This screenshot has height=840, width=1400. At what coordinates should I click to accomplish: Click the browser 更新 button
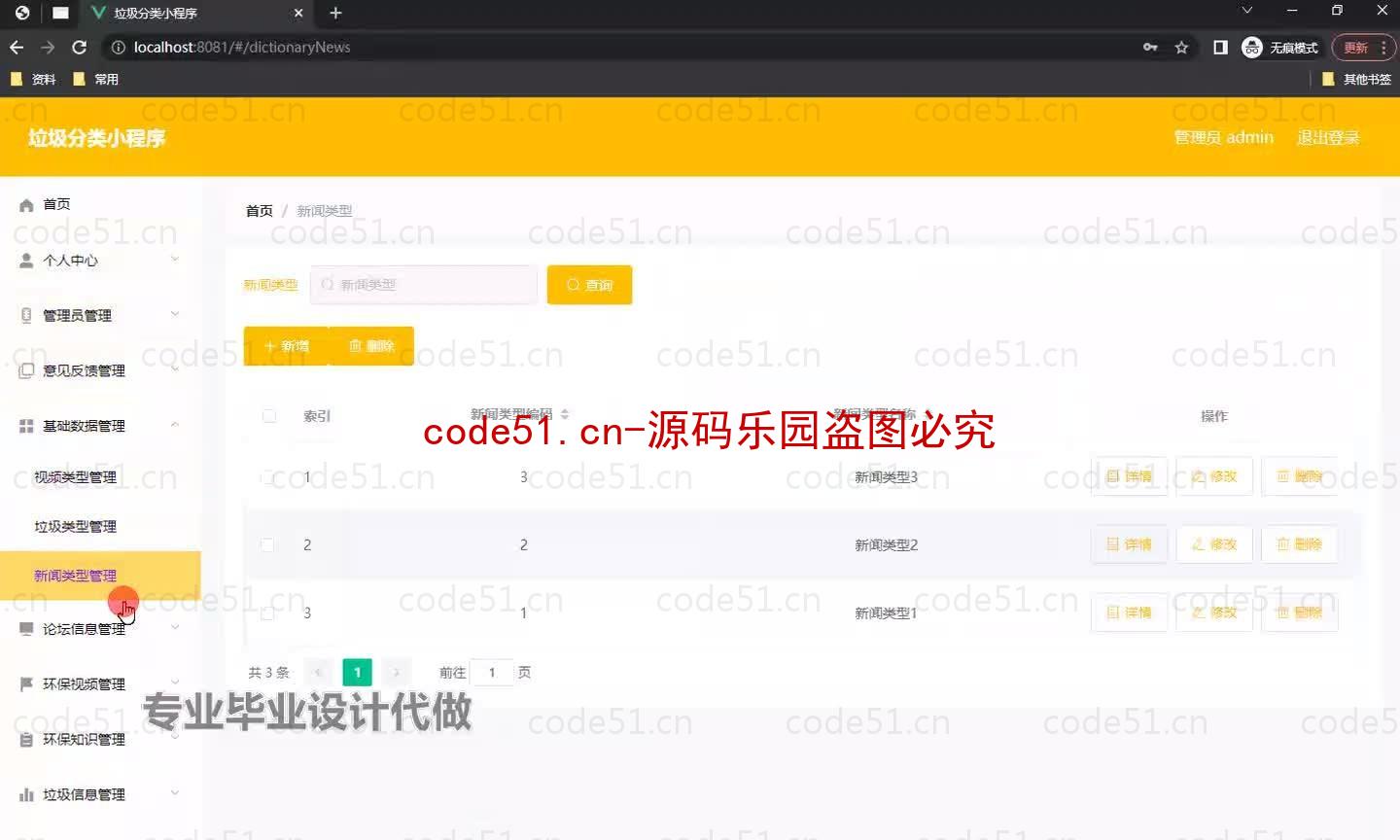1355,47
